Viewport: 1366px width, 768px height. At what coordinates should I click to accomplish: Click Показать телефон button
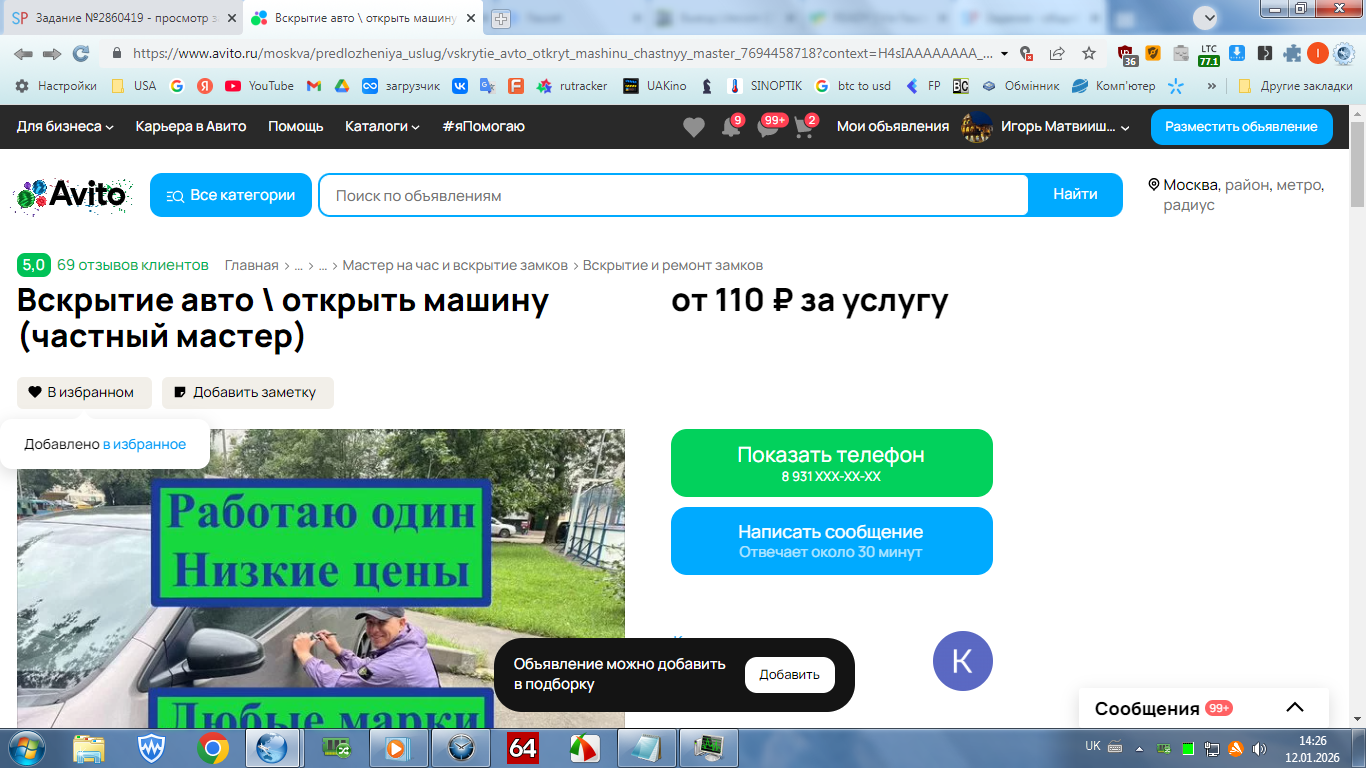pyautogui.click(x=832, y=463)
